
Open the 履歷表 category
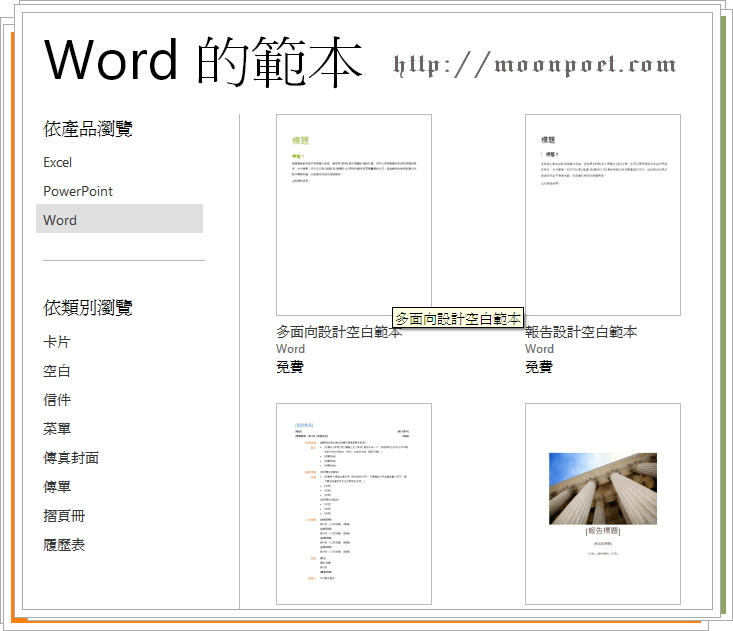64,545
